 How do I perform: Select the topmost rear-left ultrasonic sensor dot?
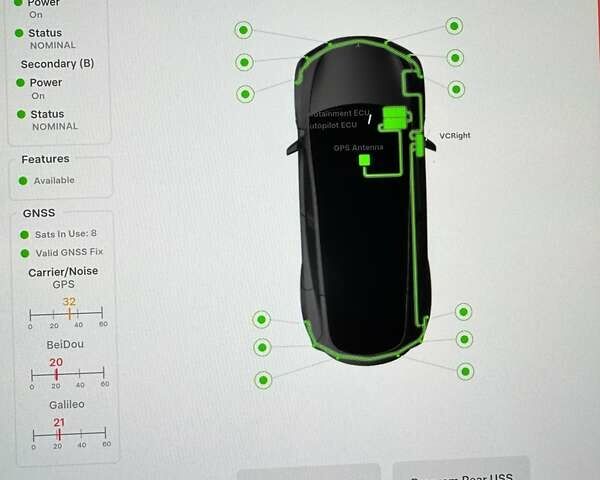coord(262,319)
